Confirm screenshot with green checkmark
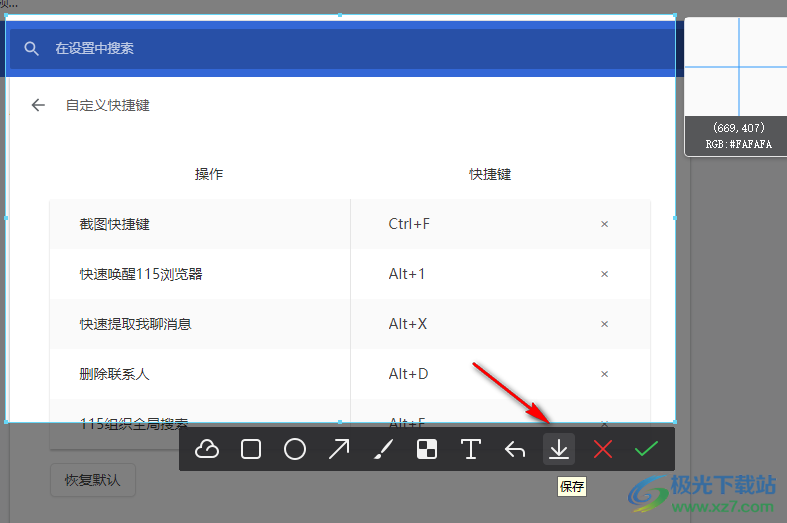The height and width of the screenshot is (523, 787). pyautogui.click(x=646, y=449)
